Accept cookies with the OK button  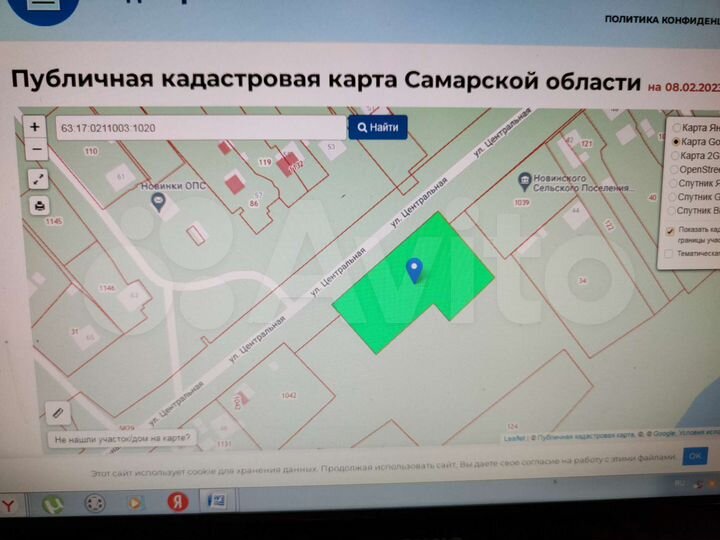click(696, 456)
